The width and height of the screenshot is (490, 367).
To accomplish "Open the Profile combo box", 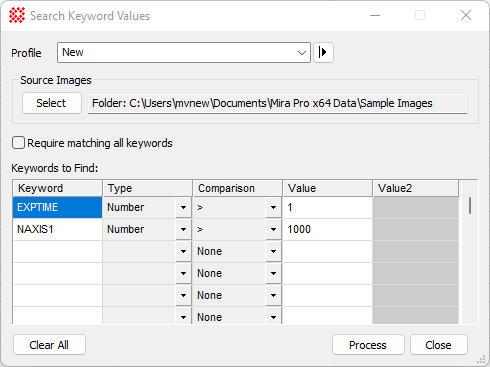I will pos(184,52).
